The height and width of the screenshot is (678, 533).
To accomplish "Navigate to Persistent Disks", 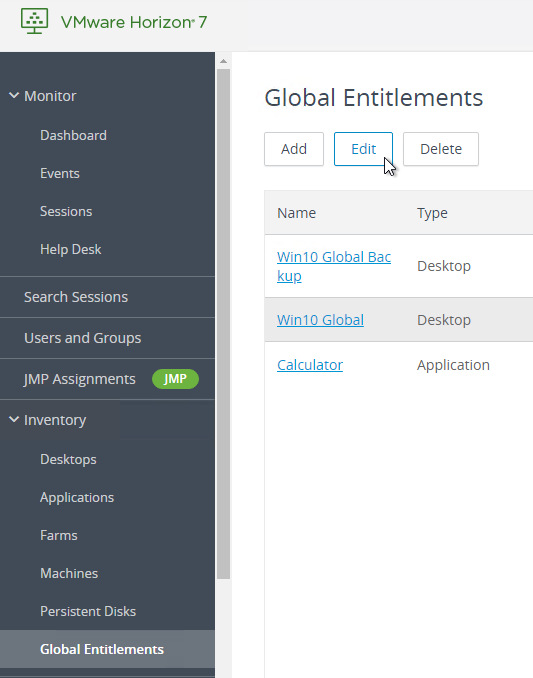I will click(88, 611).
